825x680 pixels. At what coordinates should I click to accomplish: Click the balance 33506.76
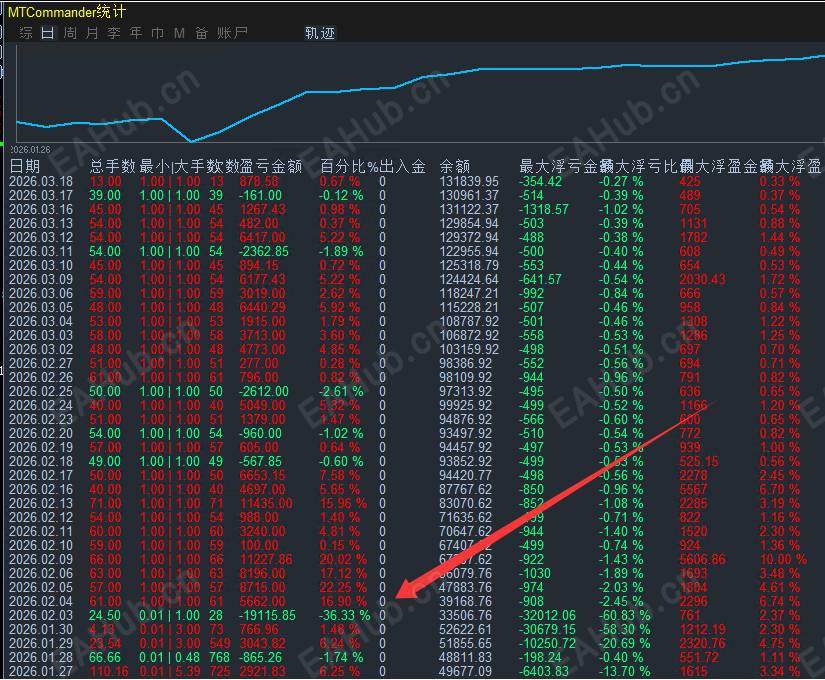465,615
